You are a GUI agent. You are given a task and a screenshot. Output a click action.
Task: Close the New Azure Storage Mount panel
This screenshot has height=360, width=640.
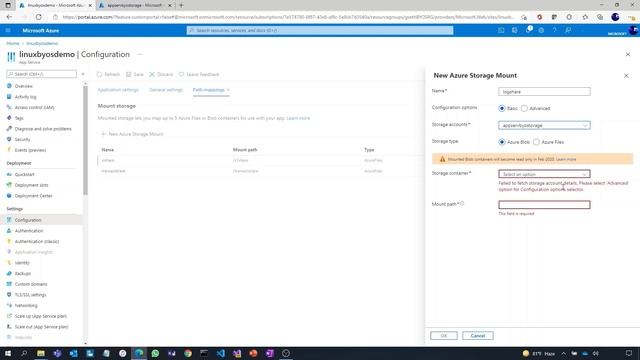pos(626,76)
